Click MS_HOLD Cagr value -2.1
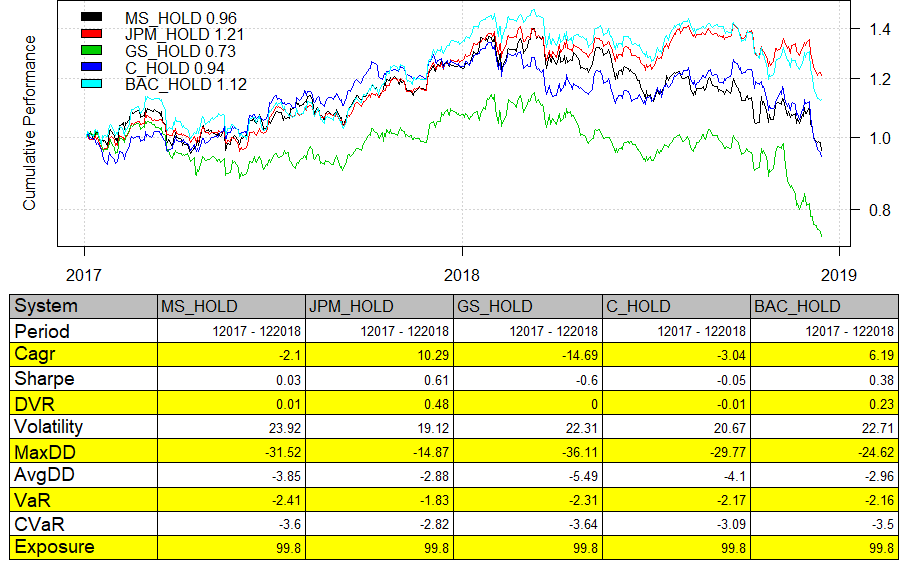 288,355
